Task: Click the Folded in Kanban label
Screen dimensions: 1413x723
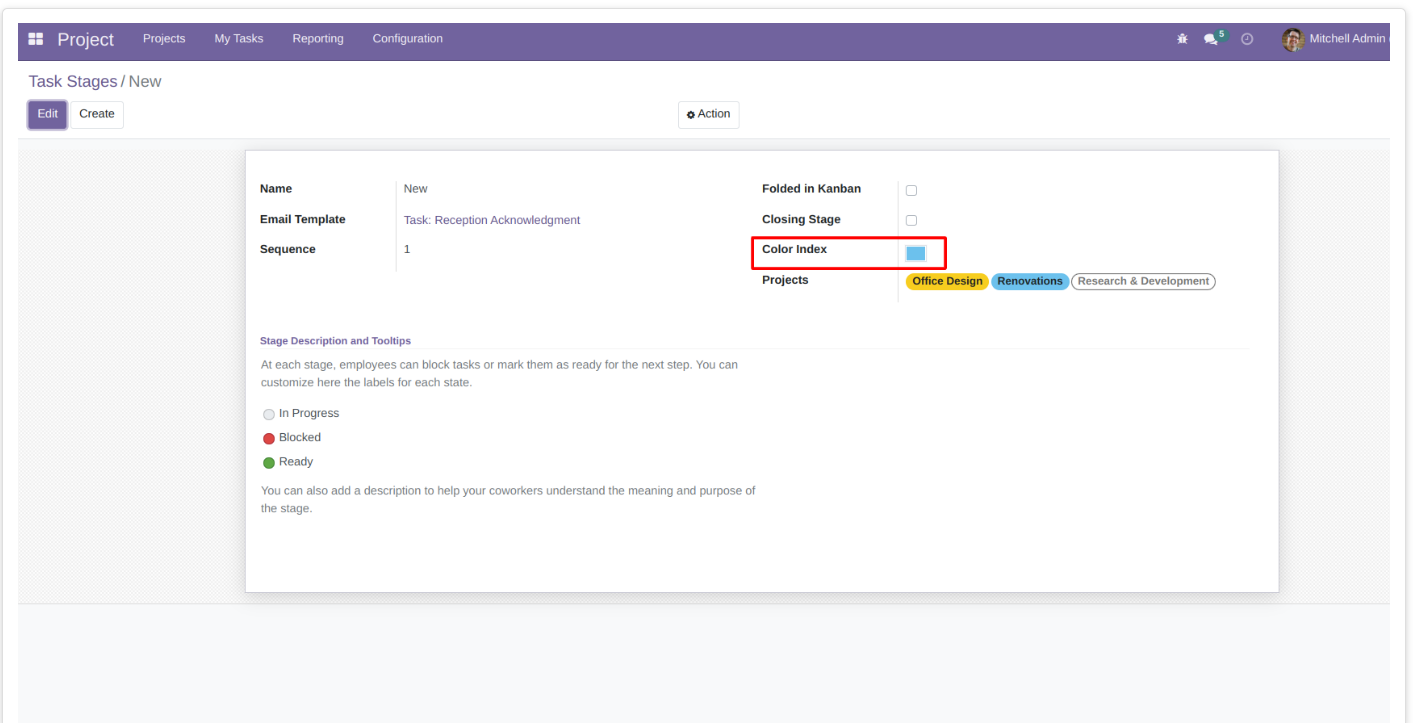Action: point(812,189)
